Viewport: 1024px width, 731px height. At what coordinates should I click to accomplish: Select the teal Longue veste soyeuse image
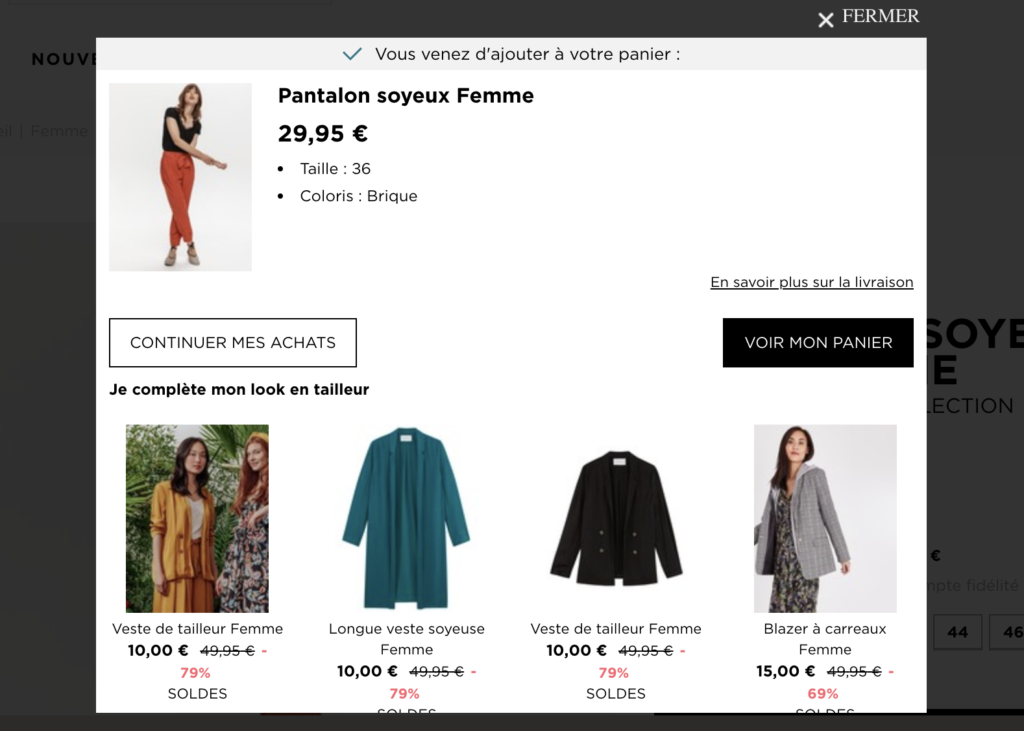406,518
